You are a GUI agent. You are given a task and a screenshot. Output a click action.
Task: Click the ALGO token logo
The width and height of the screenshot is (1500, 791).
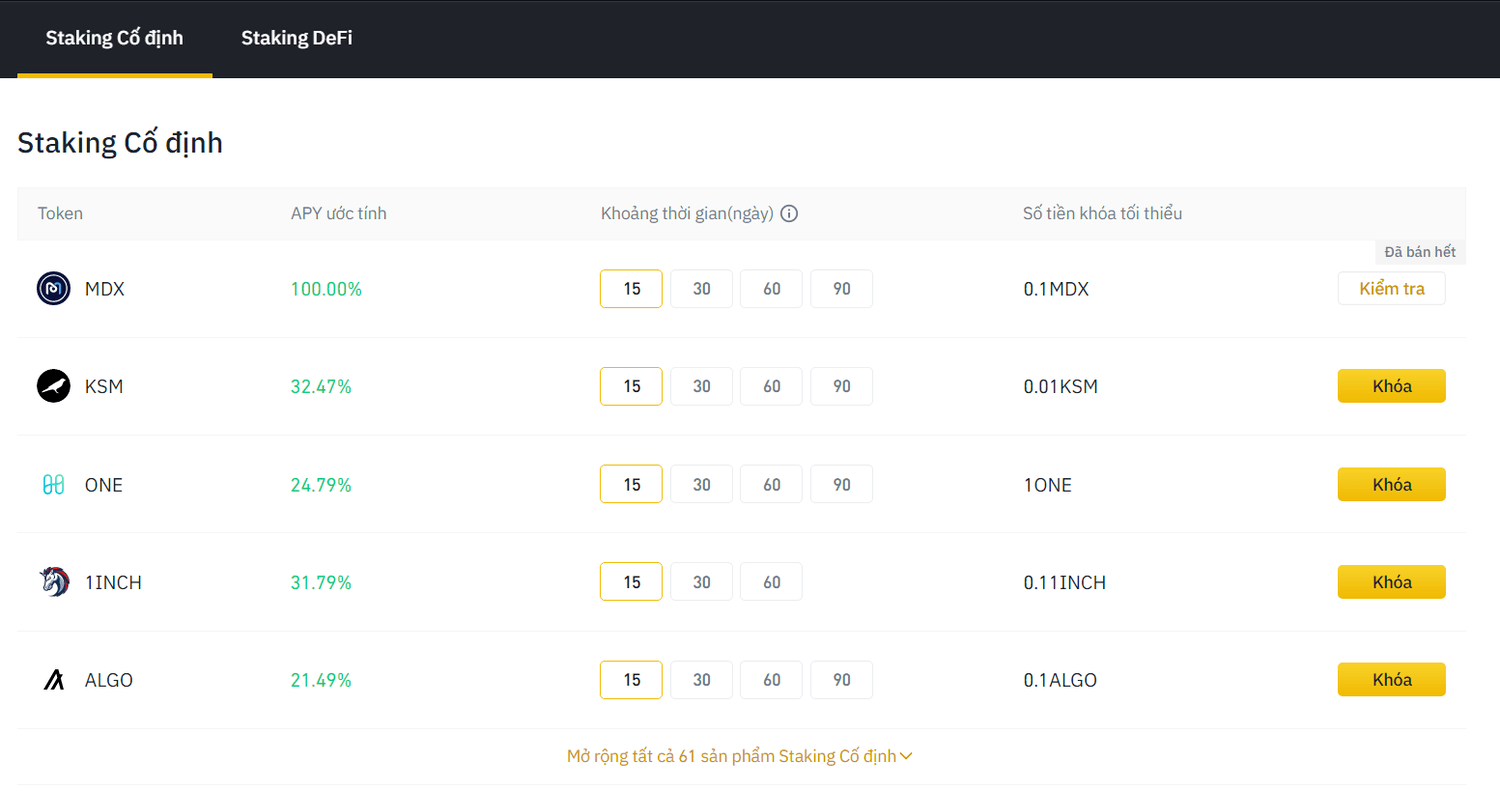[54, 680]
